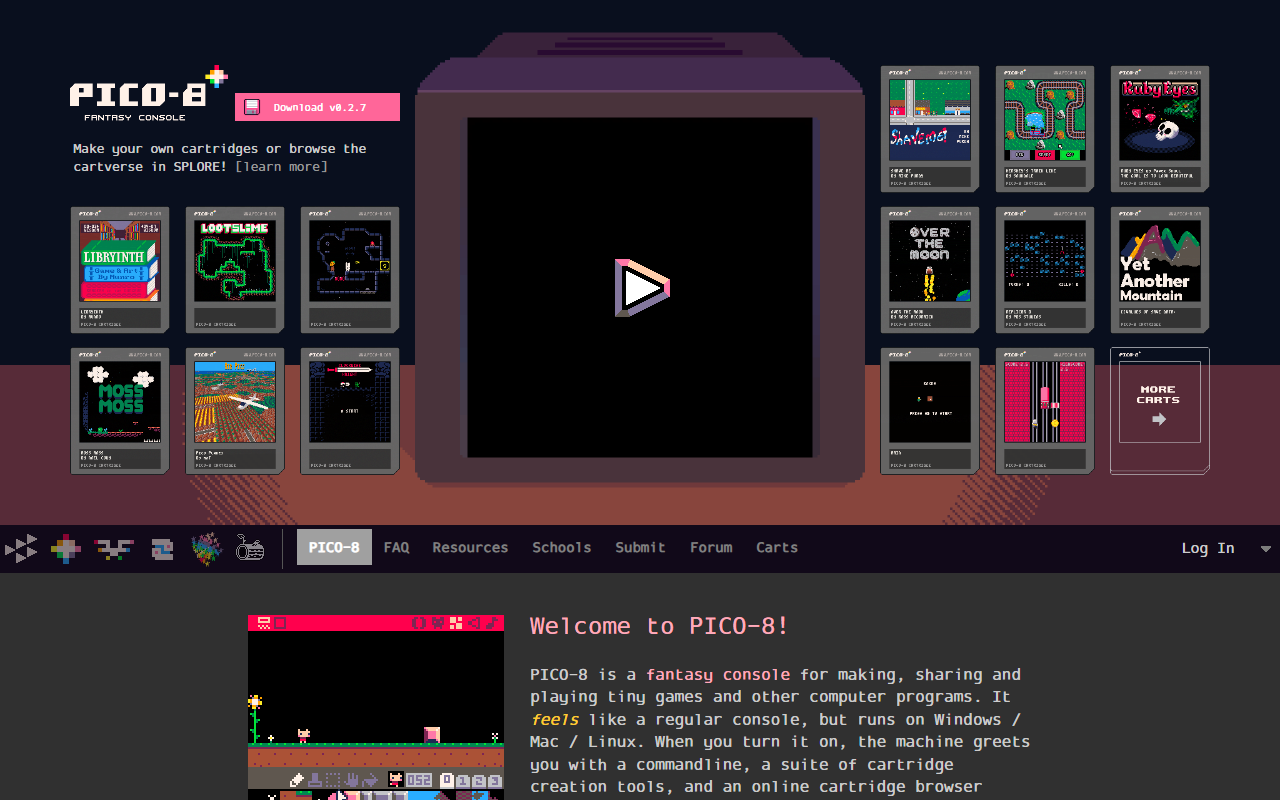Select sprite page tab 2 in demo

coord(479,780)
